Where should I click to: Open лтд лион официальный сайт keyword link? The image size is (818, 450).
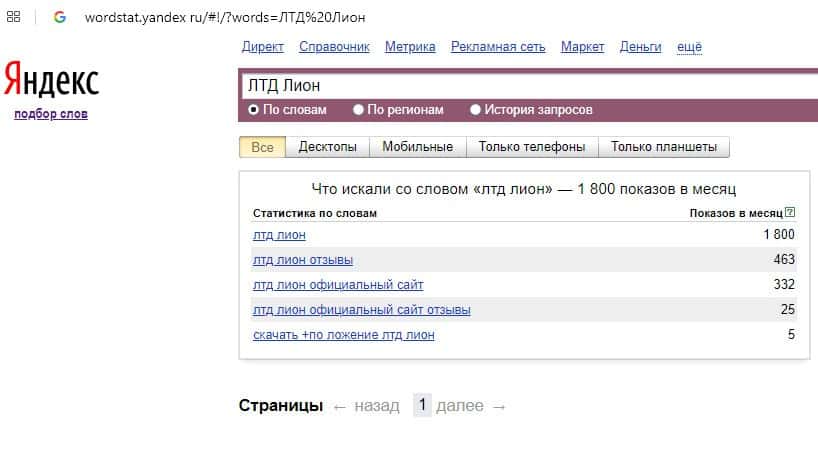click(x=338, y=285)
